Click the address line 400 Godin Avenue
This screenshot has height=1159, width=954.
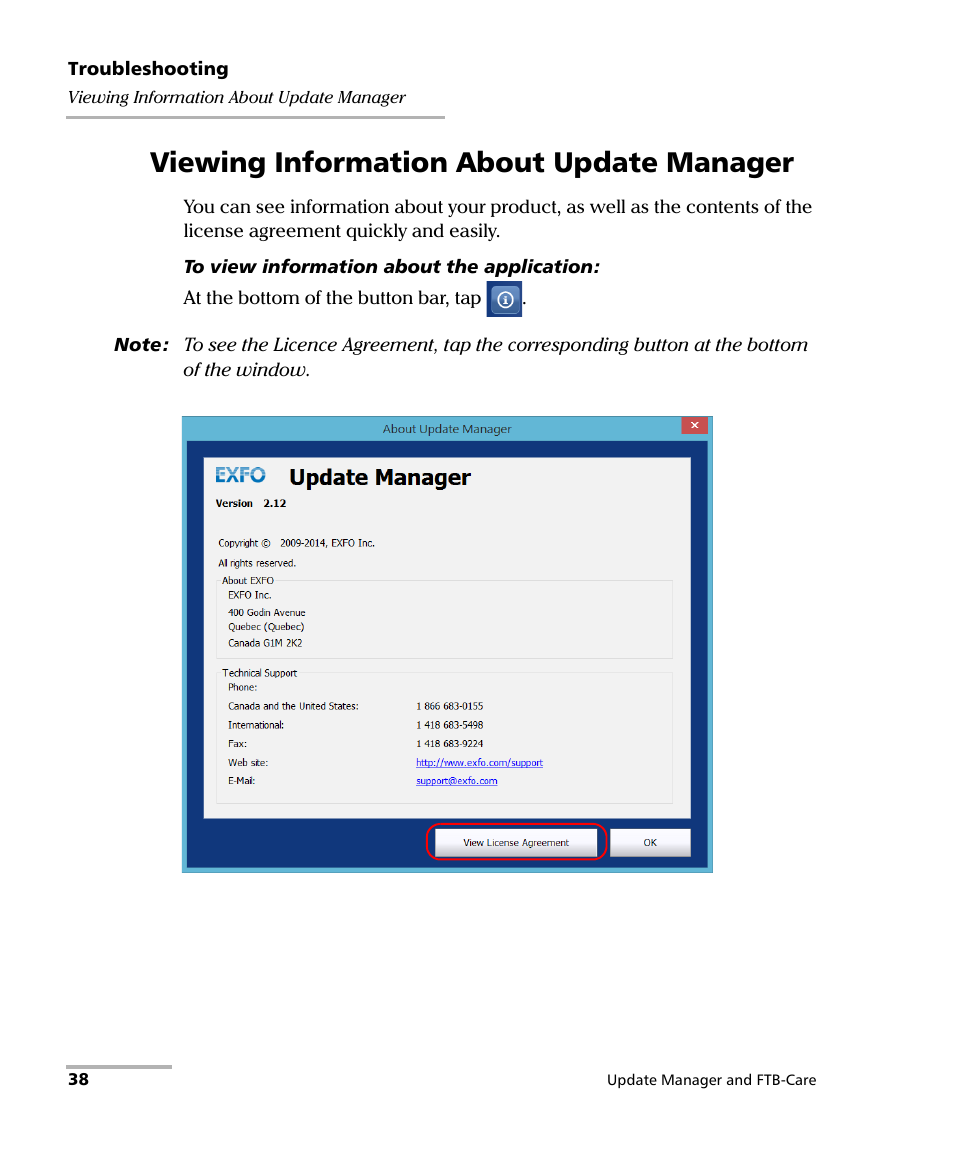click(x=266, y=613)
